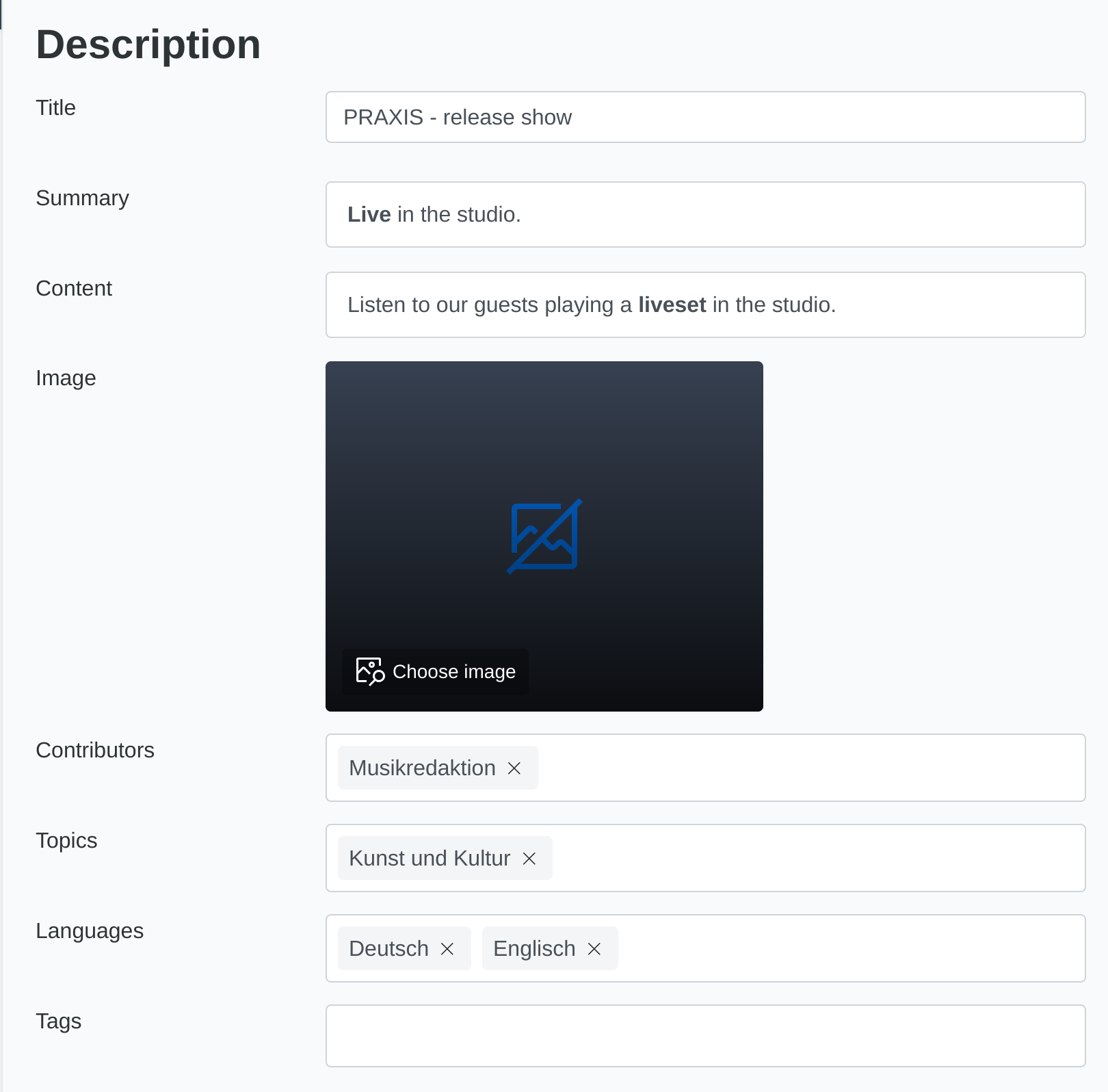Image resolution: width=1108 pixels, height=1092 pixels.
Task: Click the Title field label
Action: pyautogui.click(x=55, y=107)
